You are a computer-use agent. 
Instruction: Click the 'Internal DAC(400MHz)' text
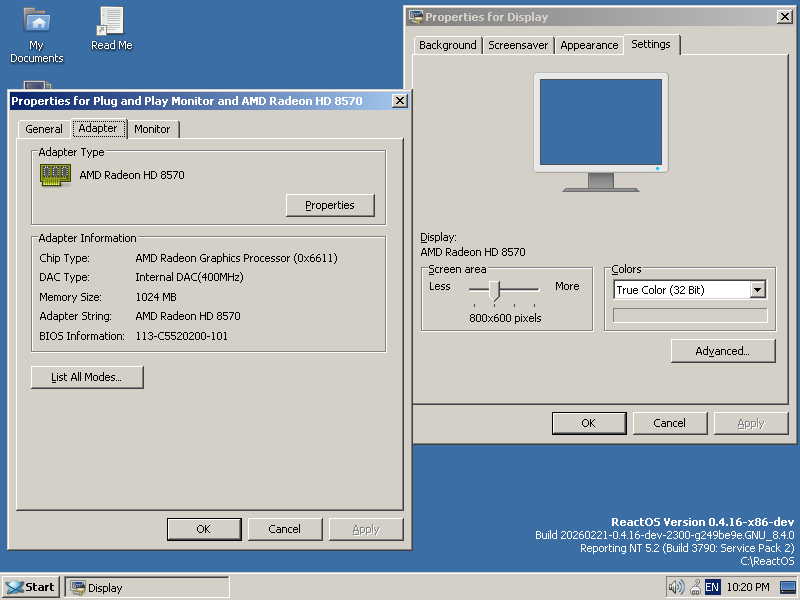pyautogui.click(x=189, y=277)
